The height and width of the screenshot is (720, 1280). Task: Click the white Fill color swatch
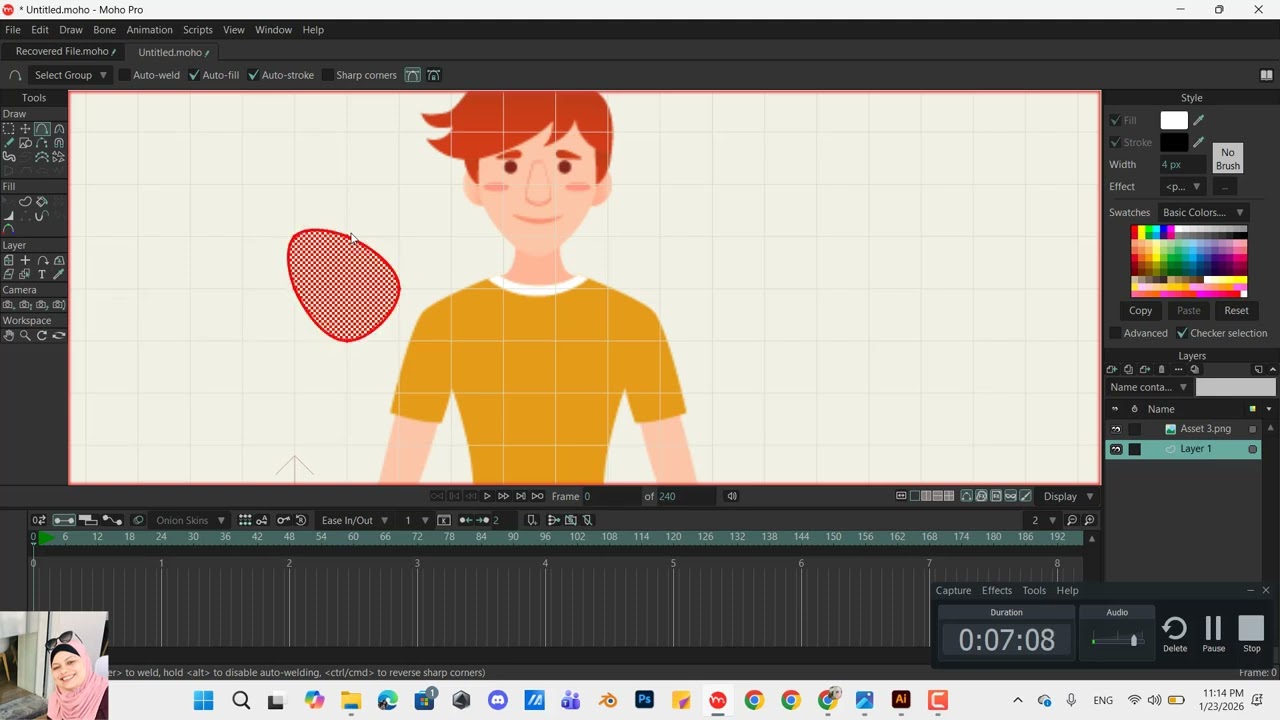pos(1174,120)
